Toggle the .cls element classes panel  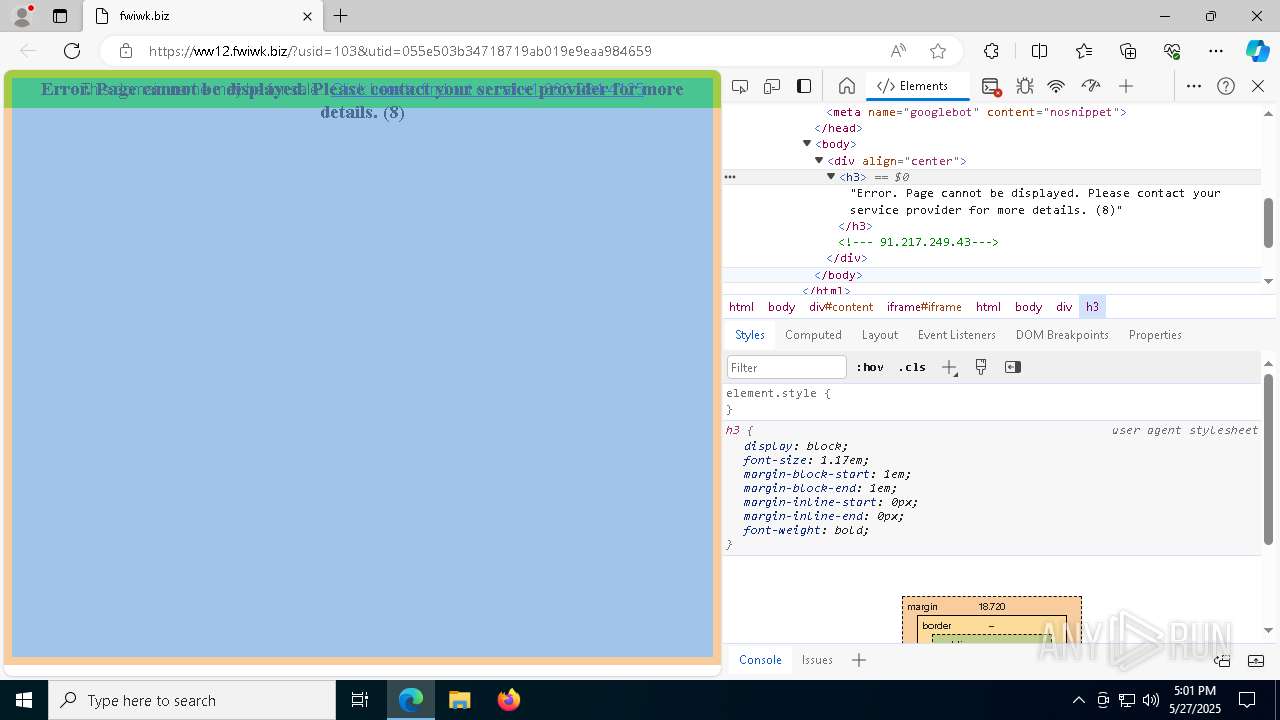coord(912,367)
